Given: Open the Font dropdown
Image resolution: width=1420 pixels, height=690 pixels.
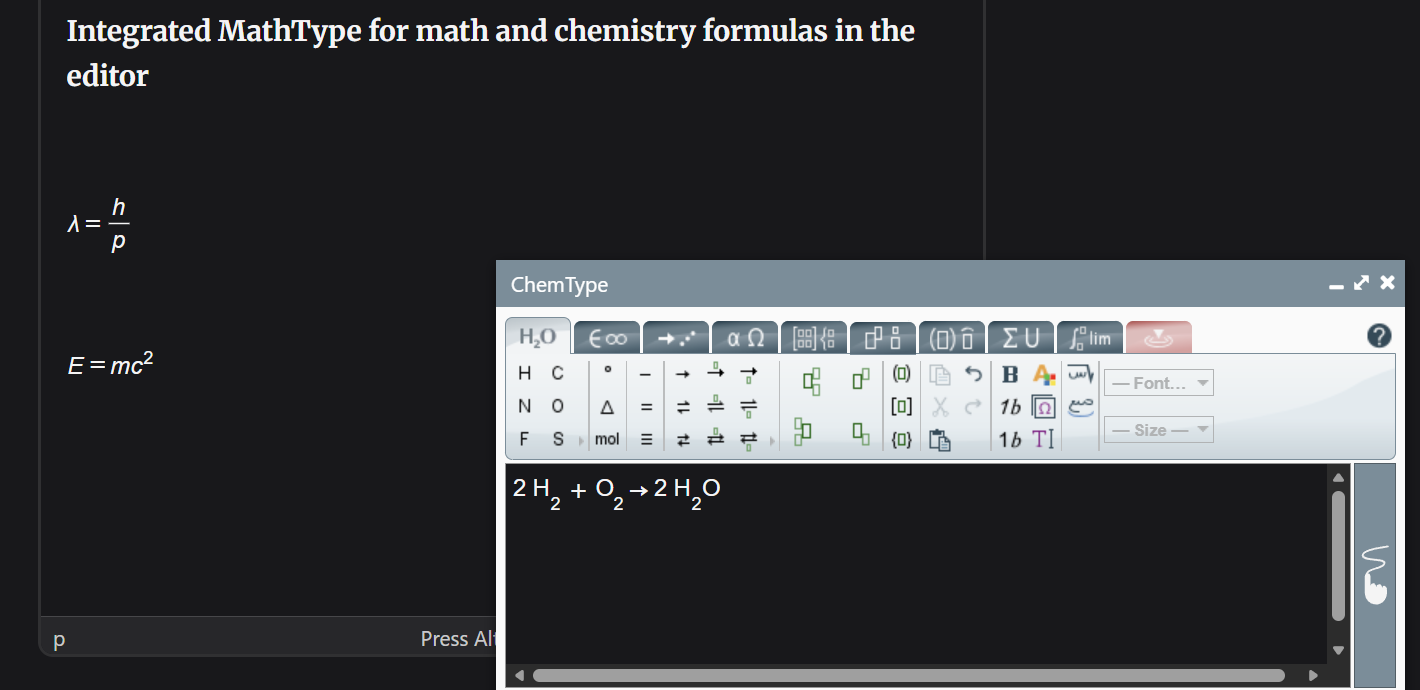Looking at the screenshot, I should (1158, 382).
